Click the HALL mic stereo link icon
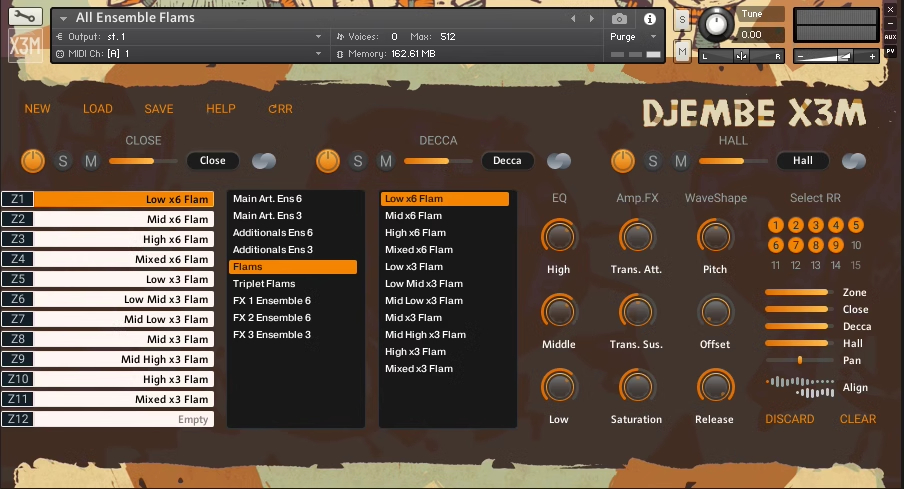This screenshot has height=489, width=904. 854,161
